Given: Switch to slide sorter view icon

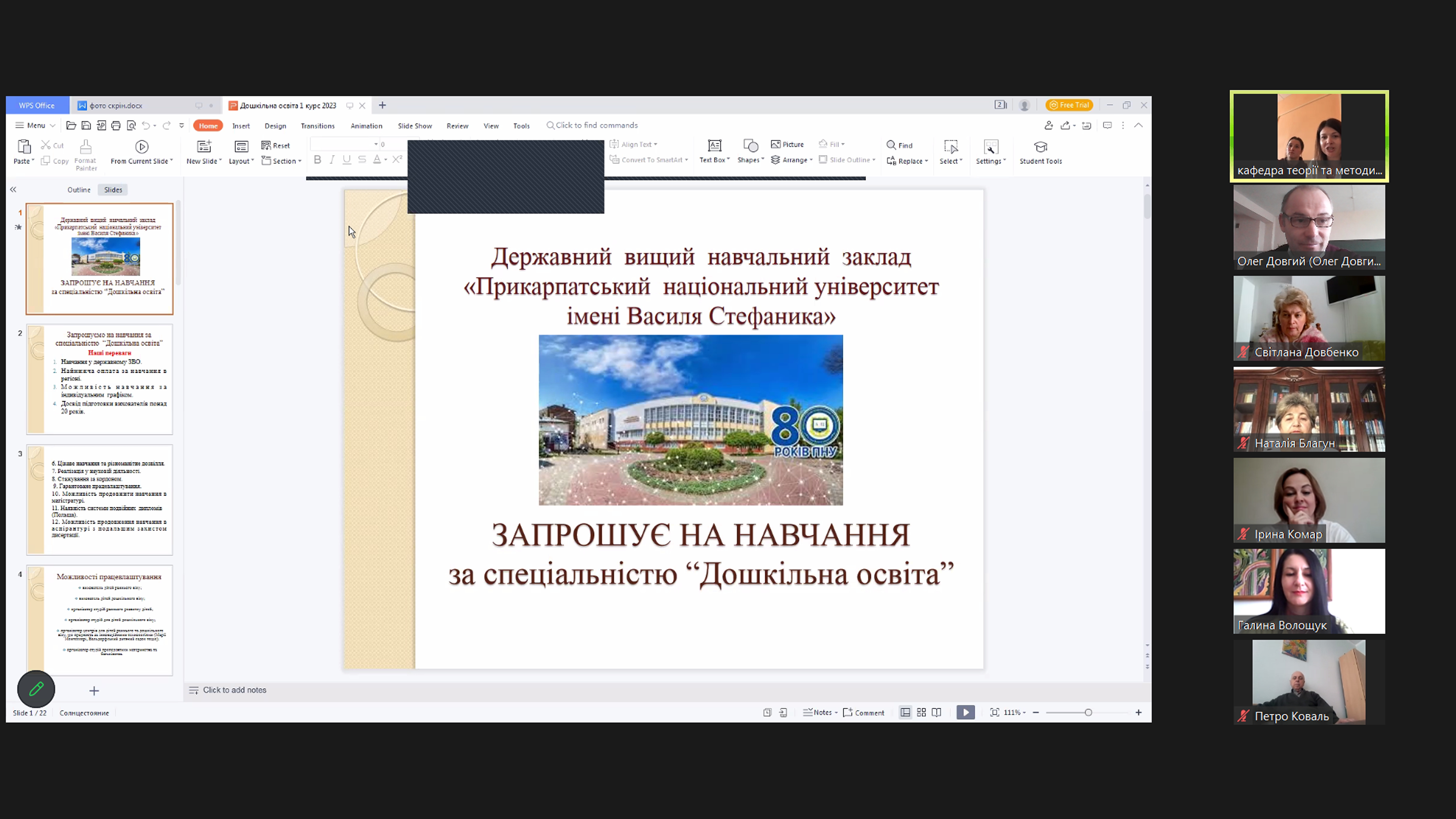Looking at the screenshot, I should tap(921, 712).
